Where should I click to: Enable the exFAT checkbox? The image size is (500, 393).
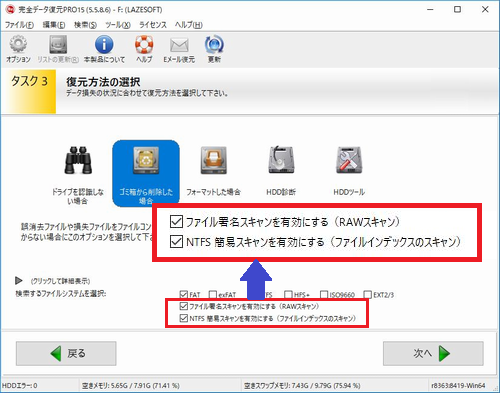point(213,294)
